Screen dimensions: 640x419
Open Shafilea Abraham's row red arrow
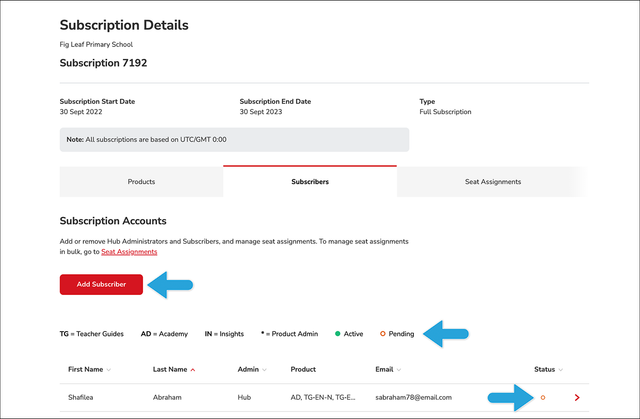click(577, 397)
